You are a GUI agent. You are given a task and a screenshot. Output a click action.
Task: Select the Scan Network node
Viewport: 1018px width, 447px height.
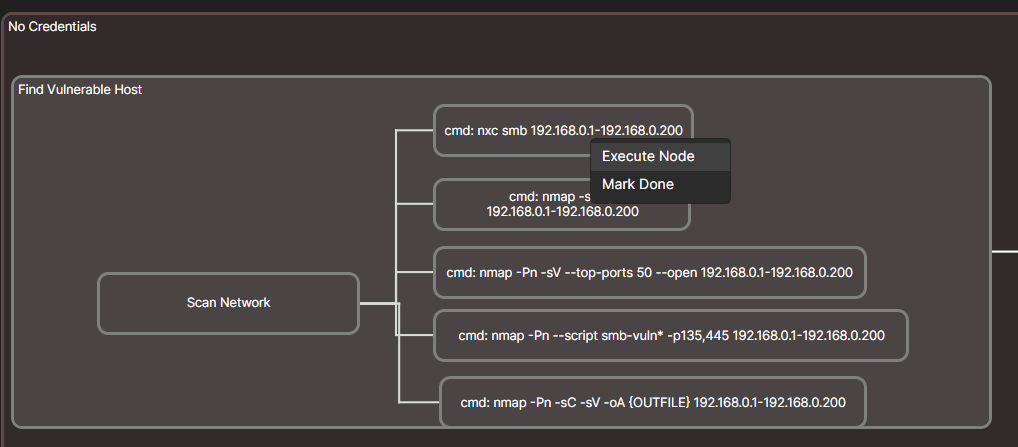pyautogui.click(x=228, y=302)
